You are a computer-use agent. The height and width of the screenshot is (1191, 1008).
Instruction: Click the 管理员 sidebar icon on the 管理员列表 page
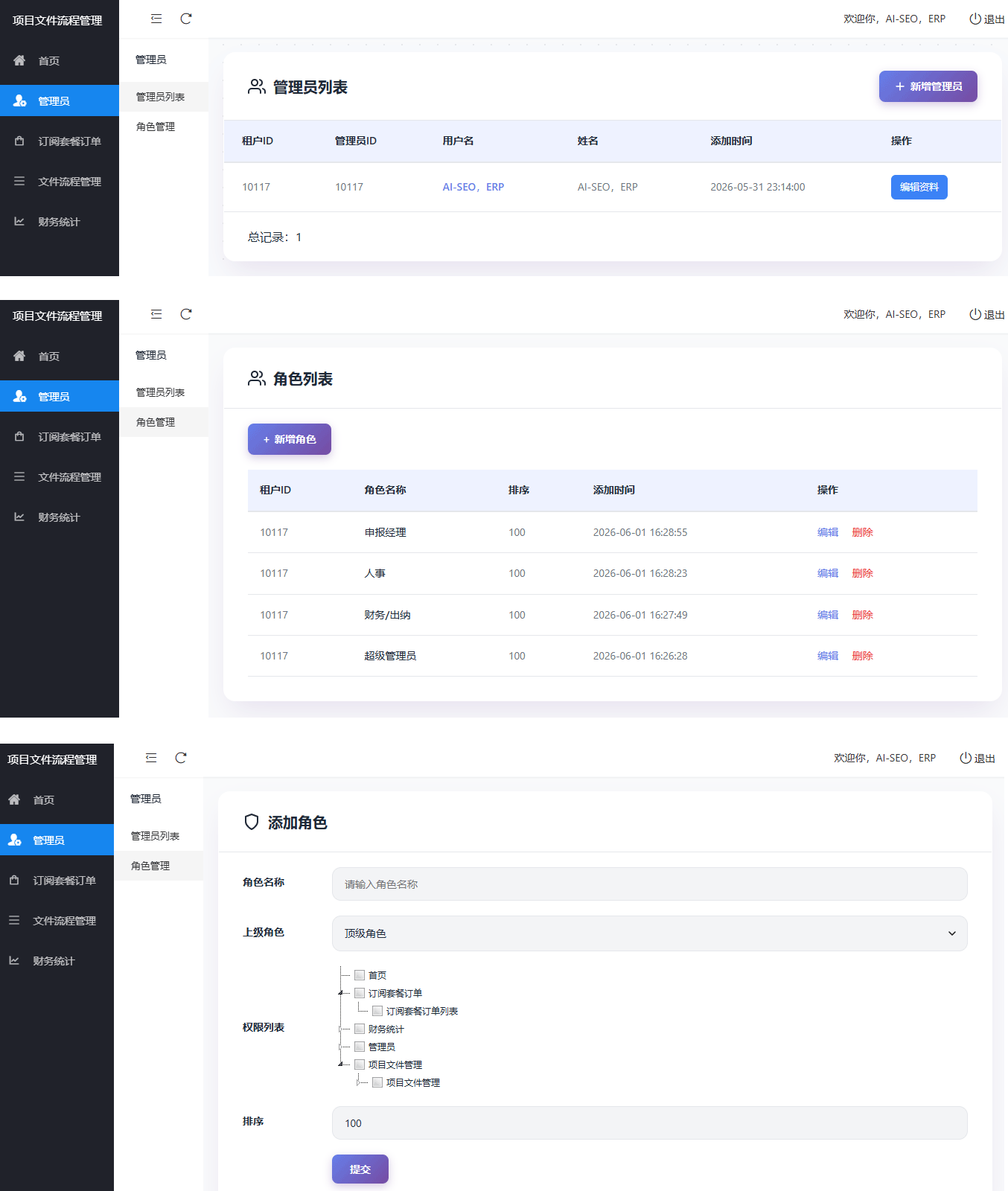click(x=19, y=100)
